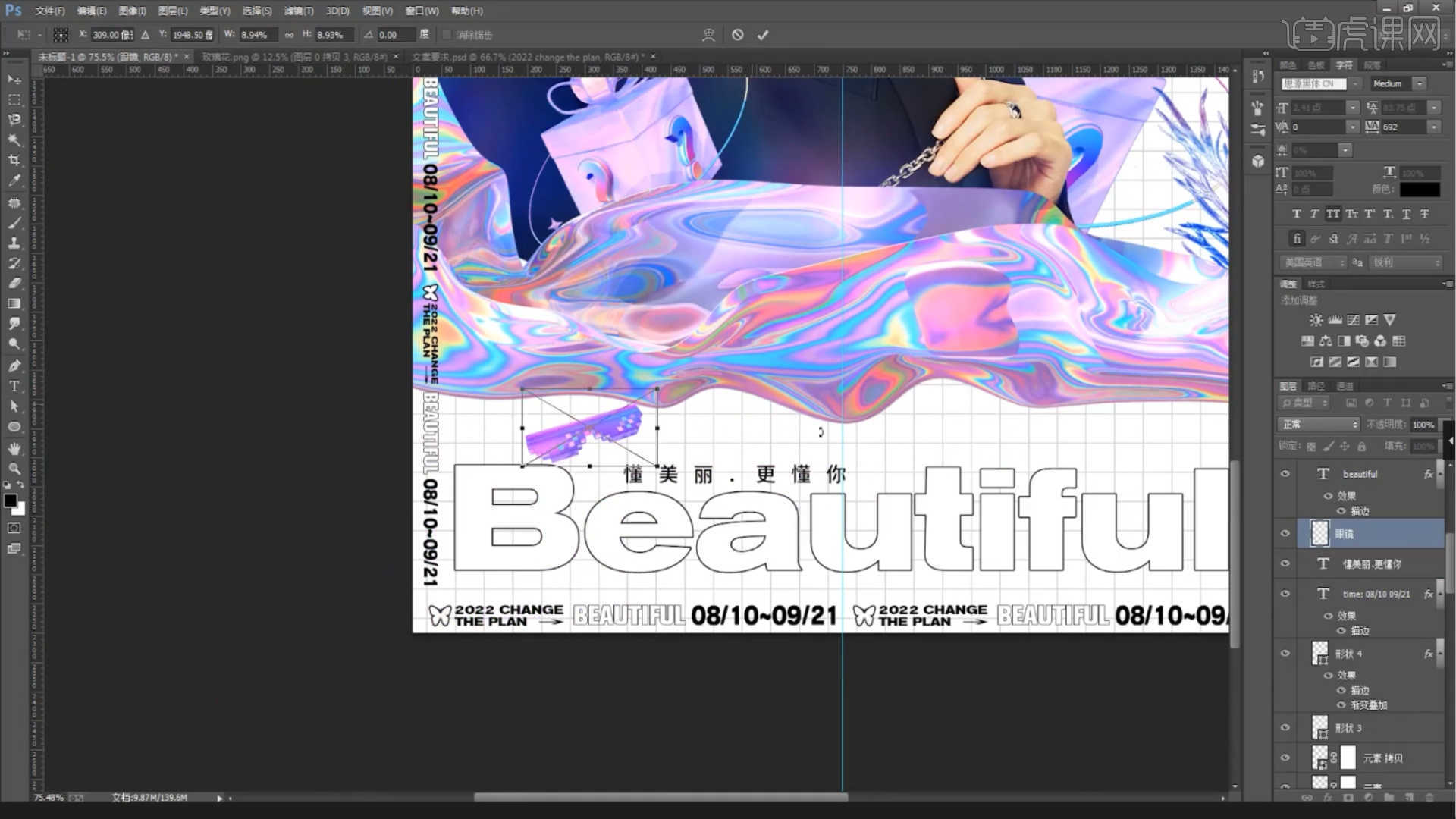1456x819 pixels.
Task: Select the Ellipse shape tool
Action: (x=14, y=427)
